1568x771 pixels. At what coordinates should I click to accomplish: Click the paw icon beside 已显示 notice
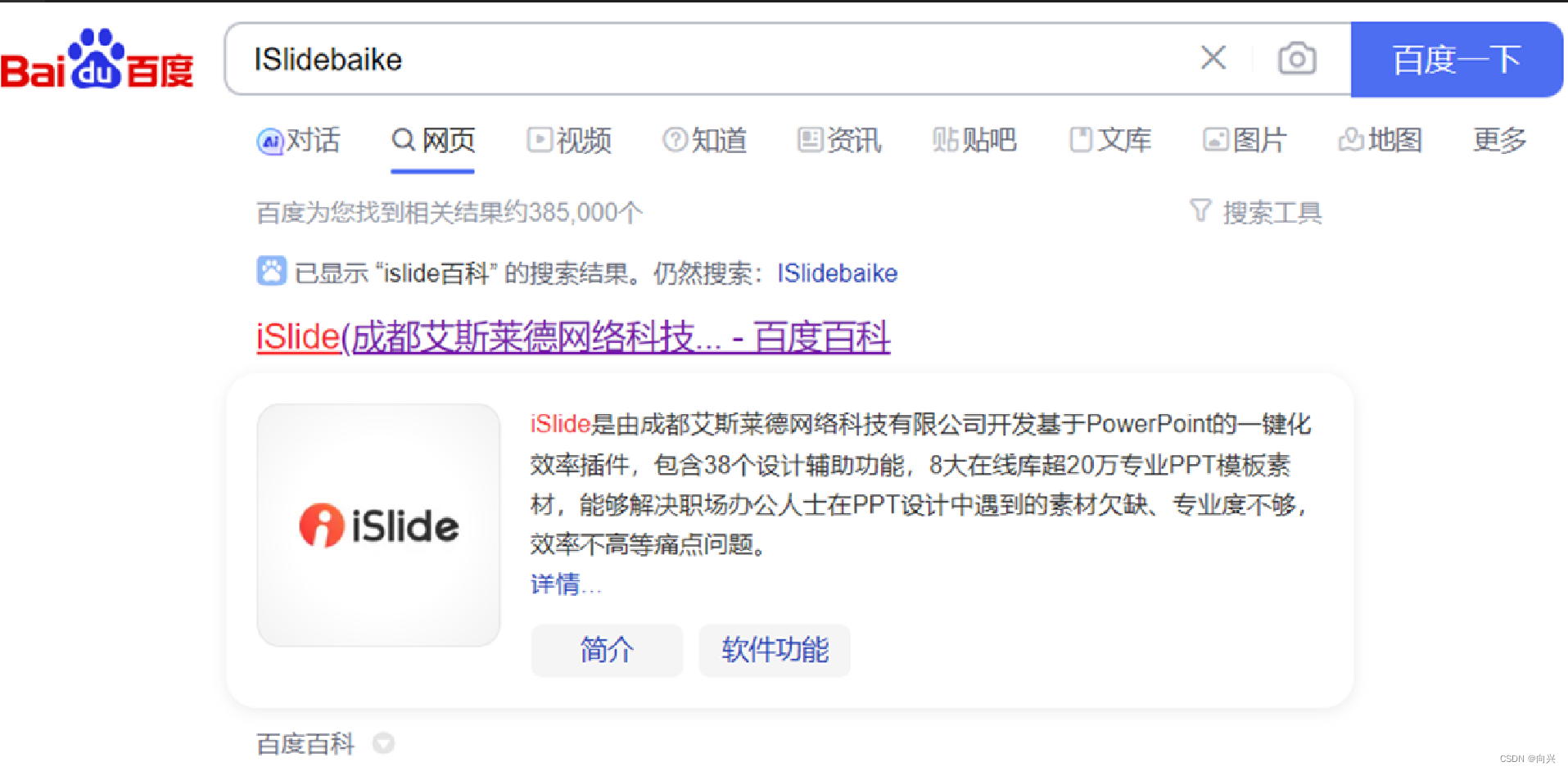point(271,271)
